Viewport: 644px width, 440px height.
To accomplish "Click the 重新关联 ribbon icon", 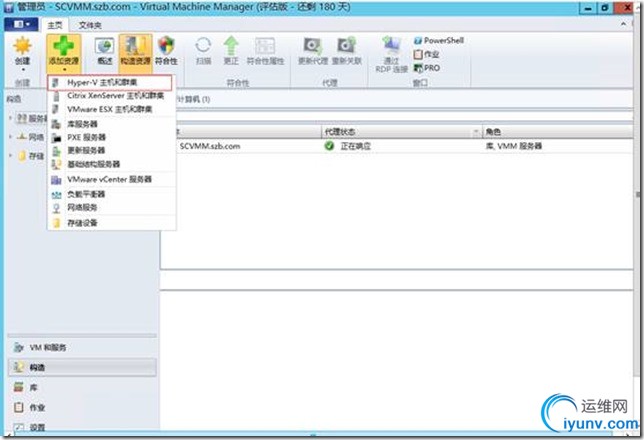I will [x=347, y=45].
